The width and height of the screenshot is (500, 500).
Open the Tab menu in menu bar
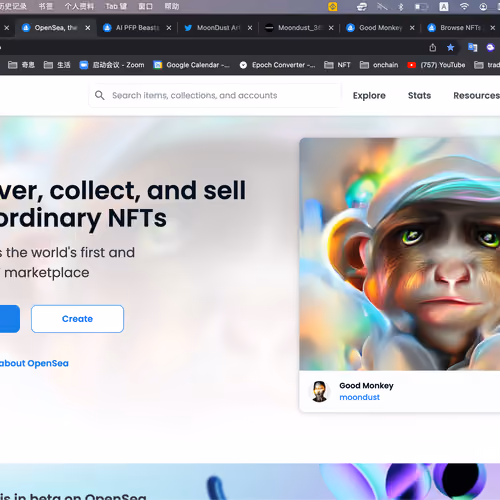[116, 6]
